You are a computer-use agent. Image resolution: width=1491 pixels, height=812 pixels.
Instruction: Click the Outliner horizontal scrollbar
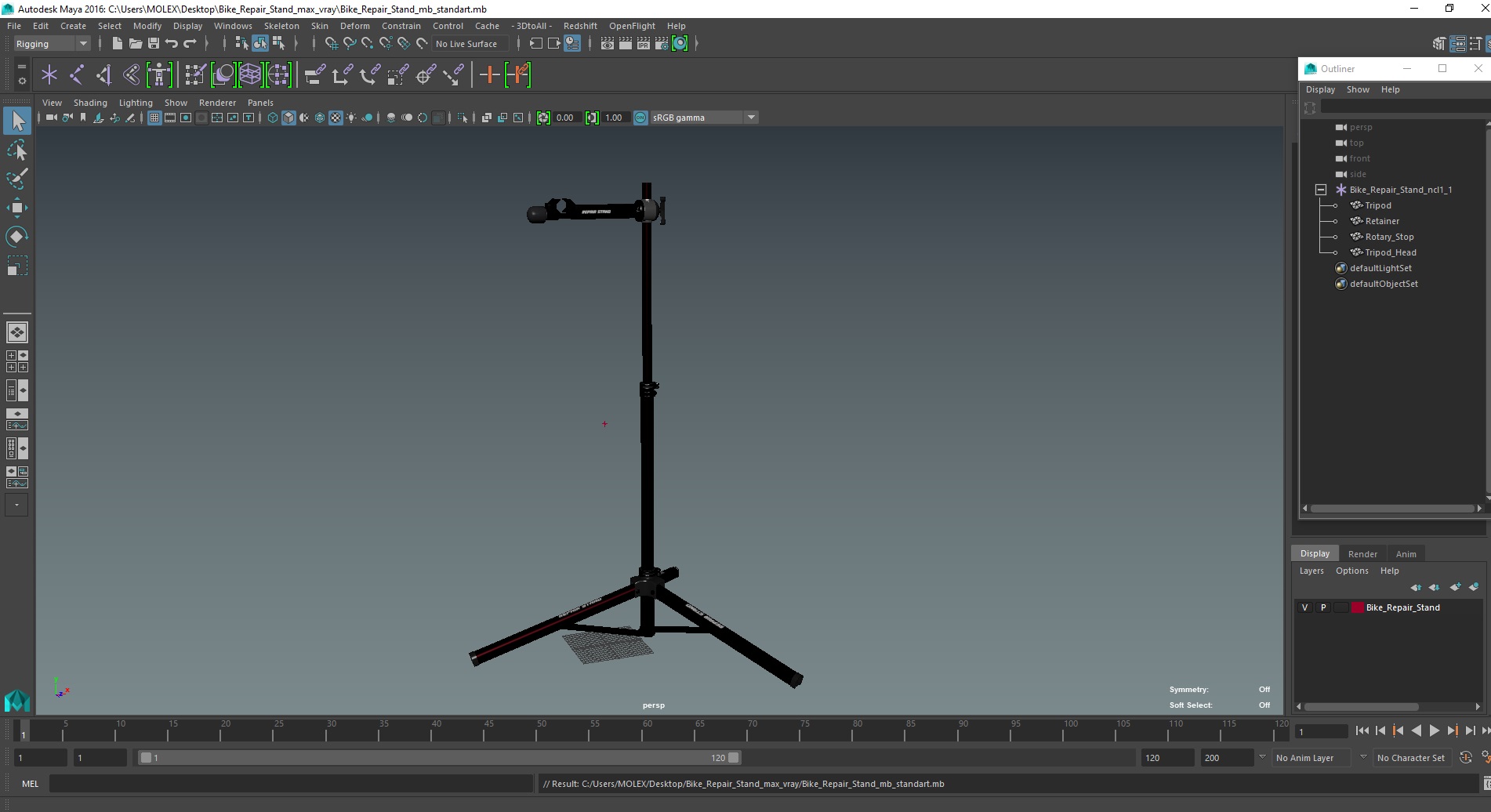click(1391, 509)
